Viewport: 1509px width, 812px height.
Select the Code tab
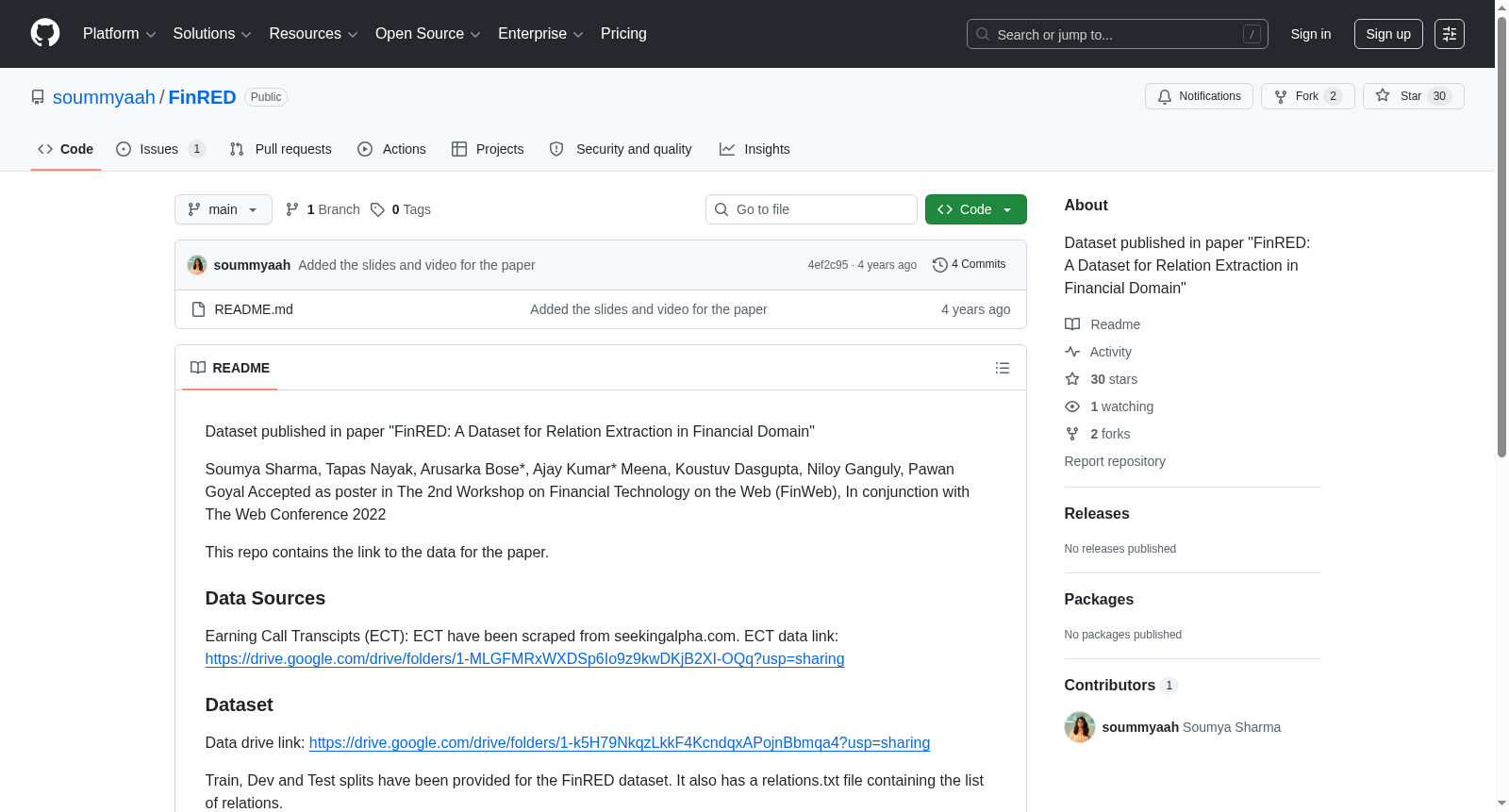(66, 149)
